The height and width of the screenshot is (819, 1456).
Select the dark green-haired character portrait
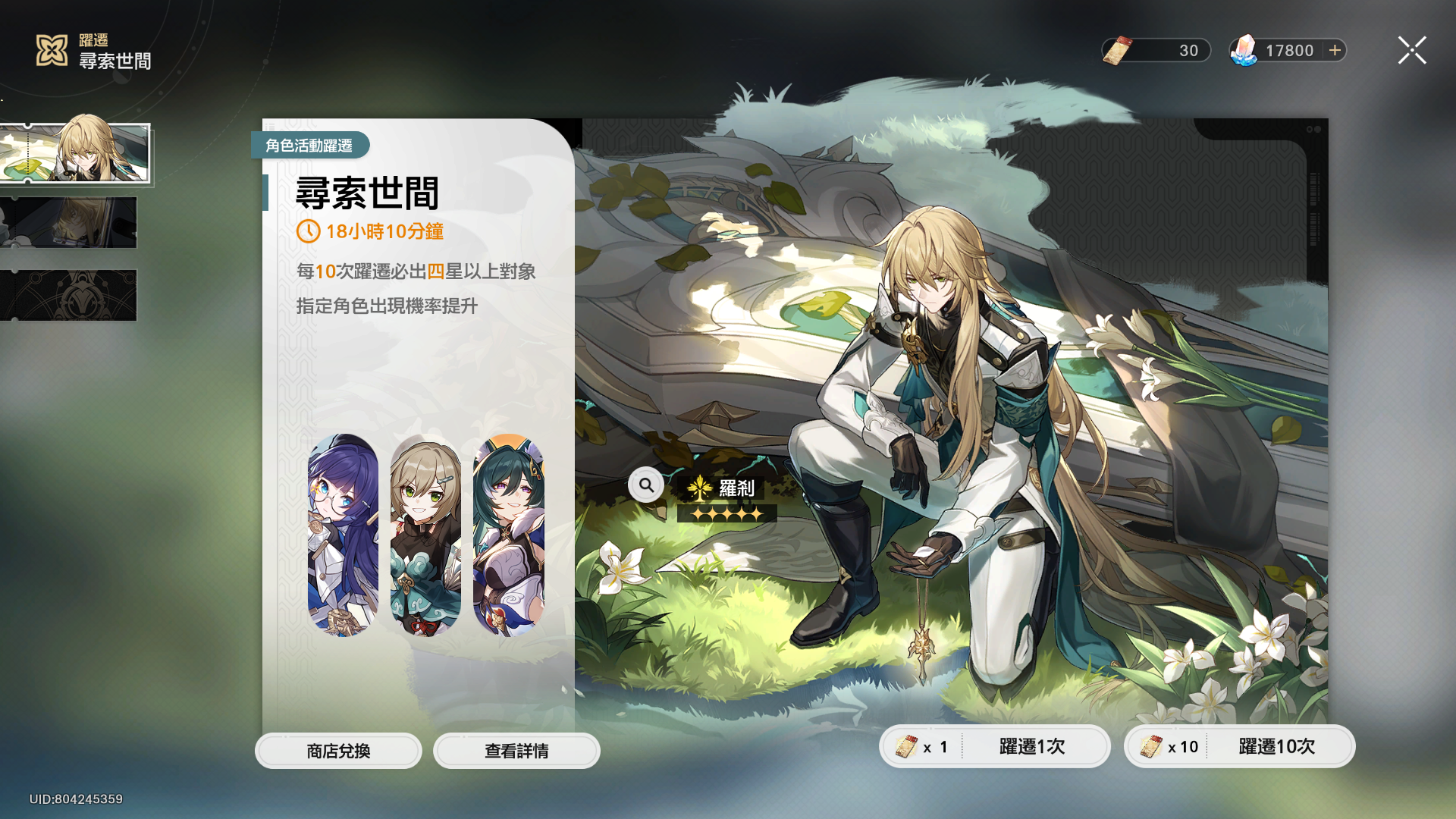509,535
